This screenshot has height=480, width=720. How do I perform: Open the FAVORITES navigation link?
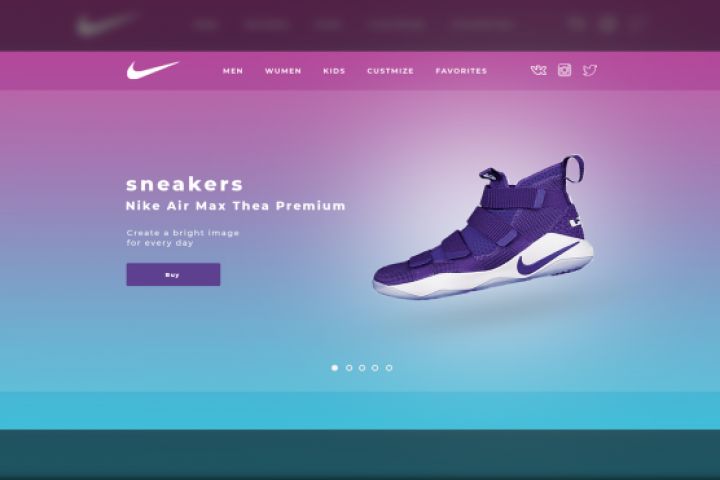pyautogui.click(x=461, y=71)
